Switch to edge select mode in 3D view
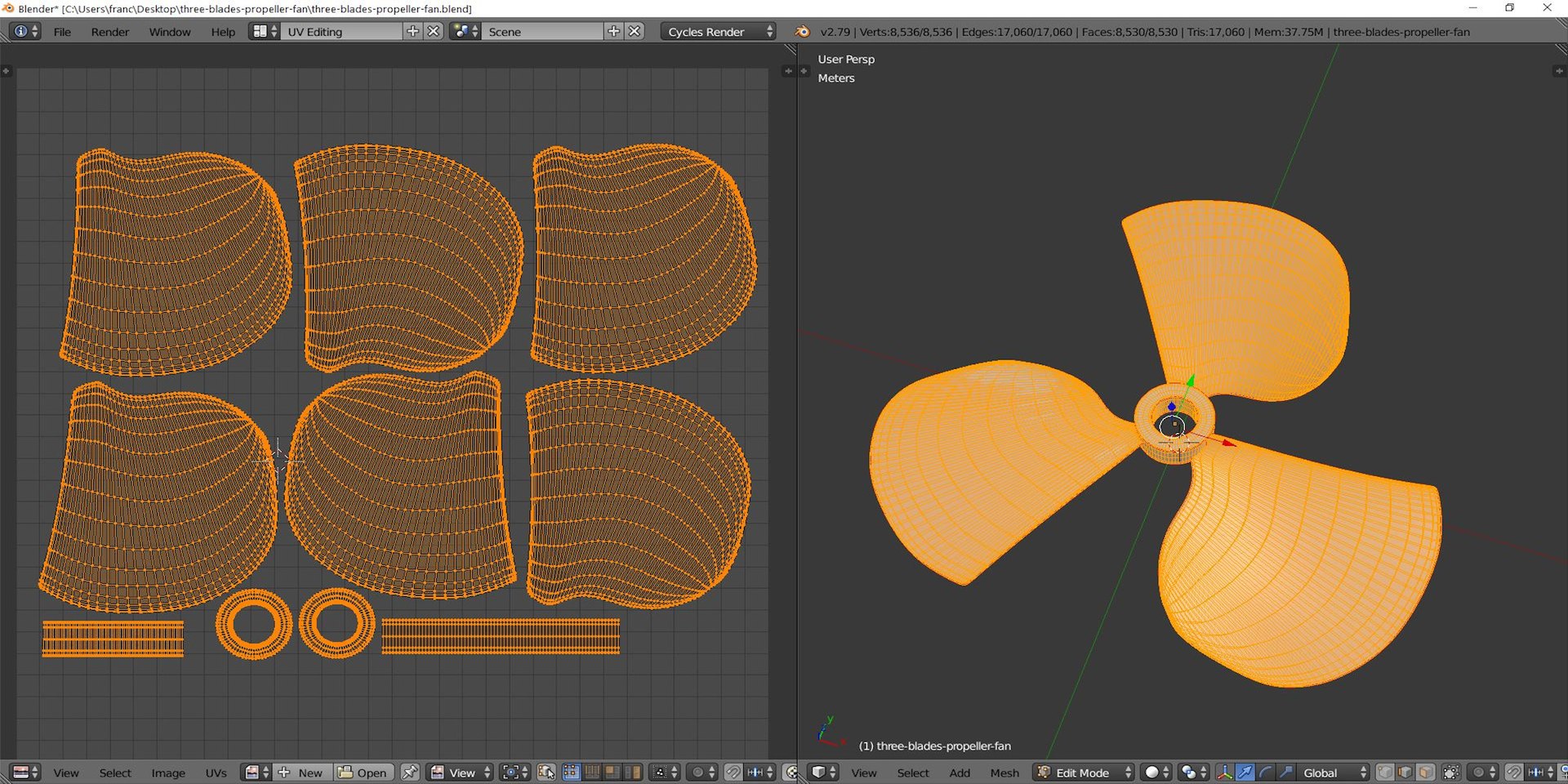Screen dimensions: 1568x784 pyautogui.click(x=1405, y=773)
